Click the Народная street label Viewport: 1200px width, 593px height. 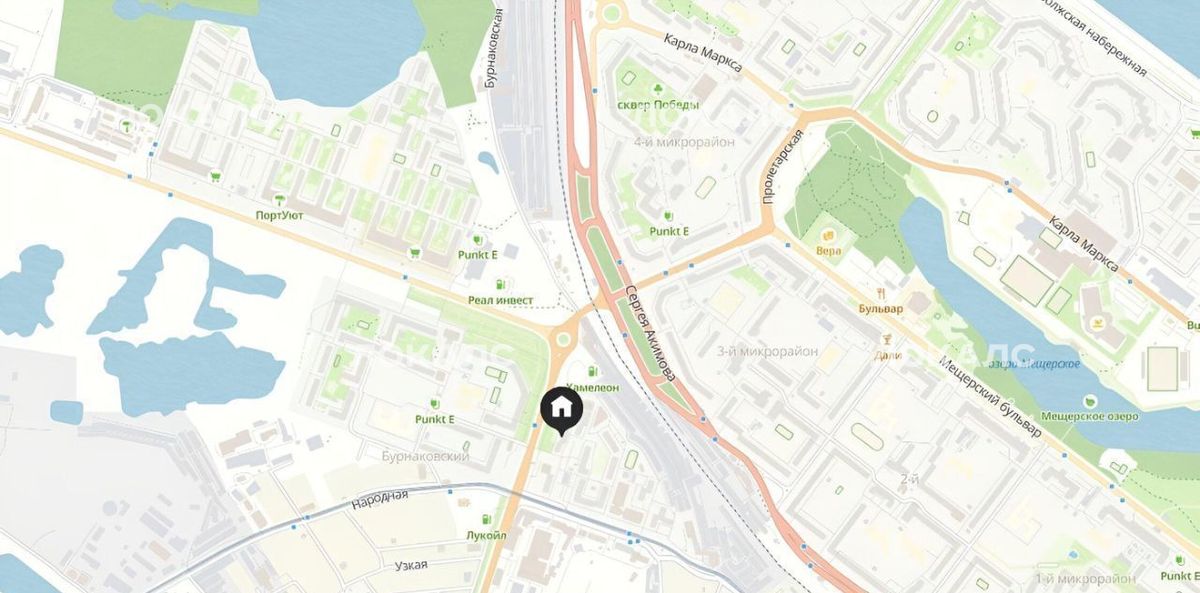coord(380,496)
